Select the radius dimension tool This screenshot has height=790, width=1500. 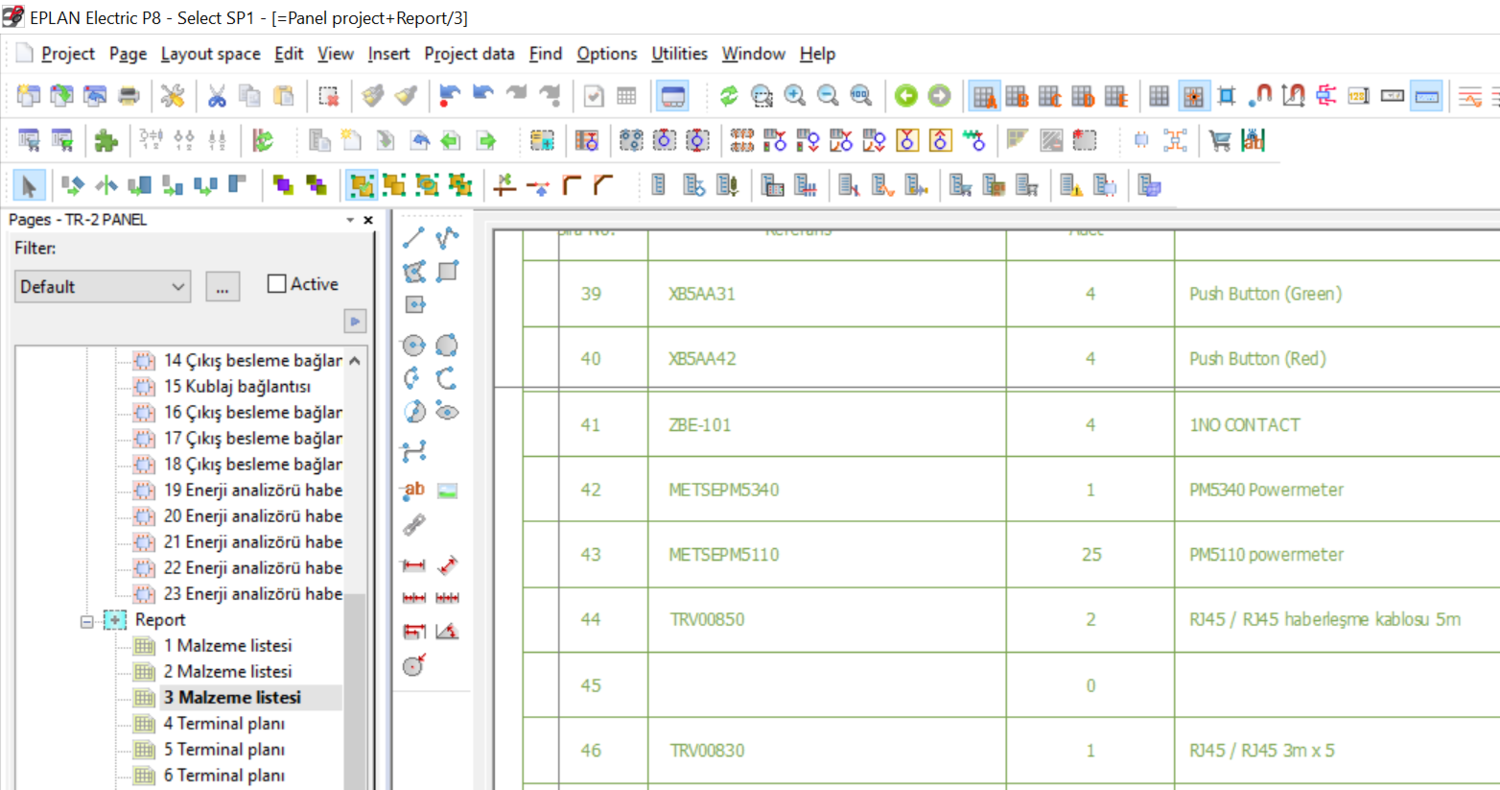coord(414,665)
